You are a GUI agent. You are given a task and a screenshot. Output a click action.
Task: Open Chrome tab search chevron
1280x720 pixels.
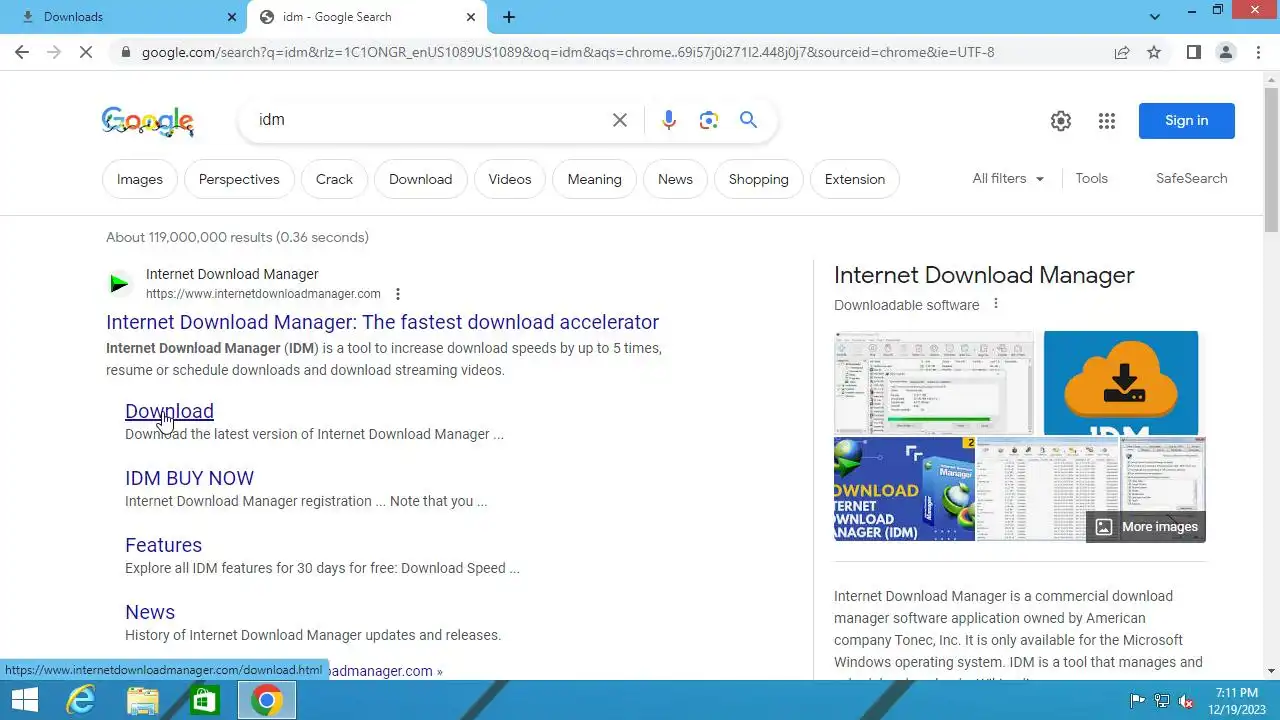tap(1155, 17)
